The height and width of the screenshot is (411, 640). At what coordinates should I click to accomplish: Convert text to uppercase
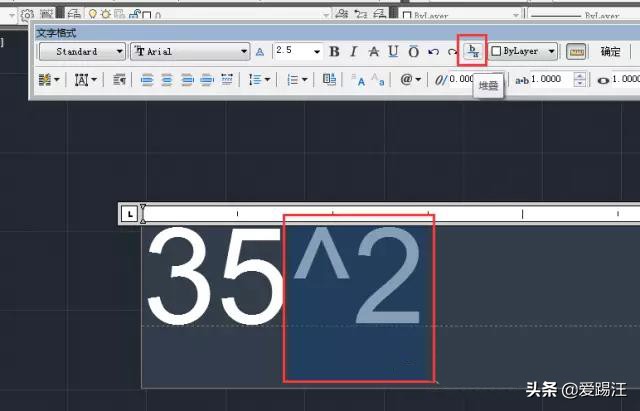coord(358,80)
